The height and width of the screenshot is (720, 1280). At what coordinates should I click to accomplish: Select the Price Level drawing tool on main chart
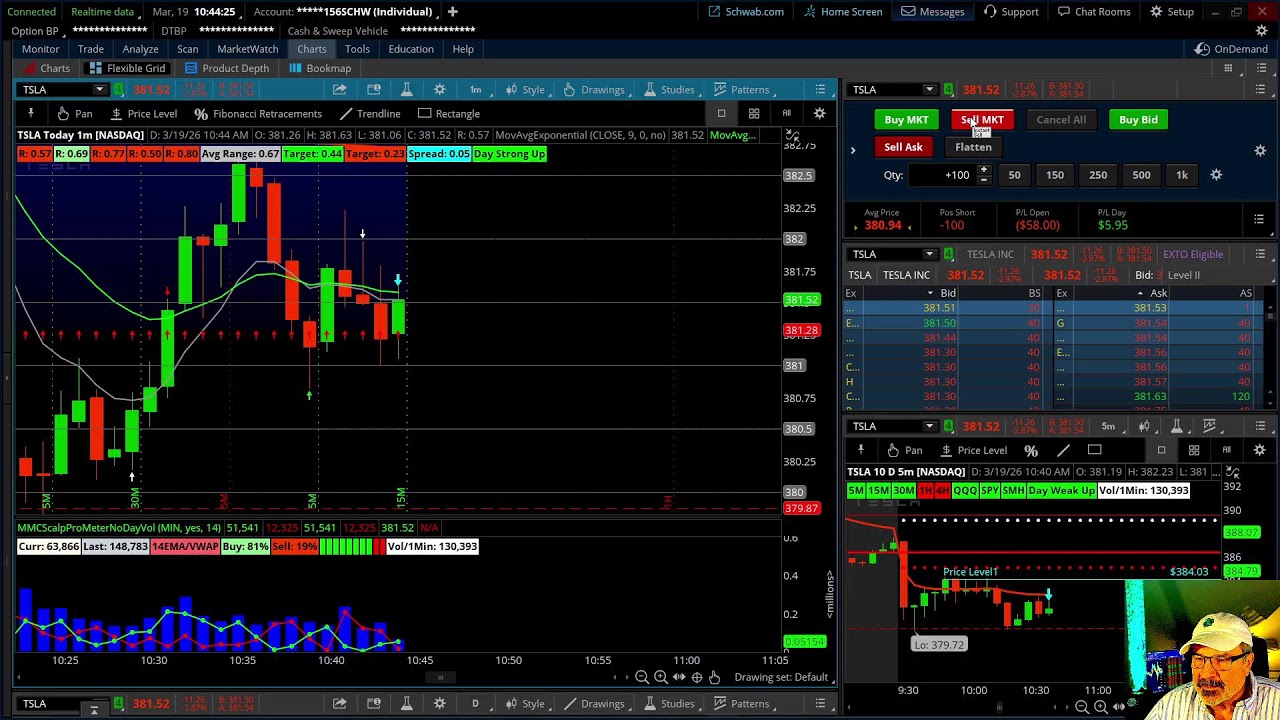(142, 114)
